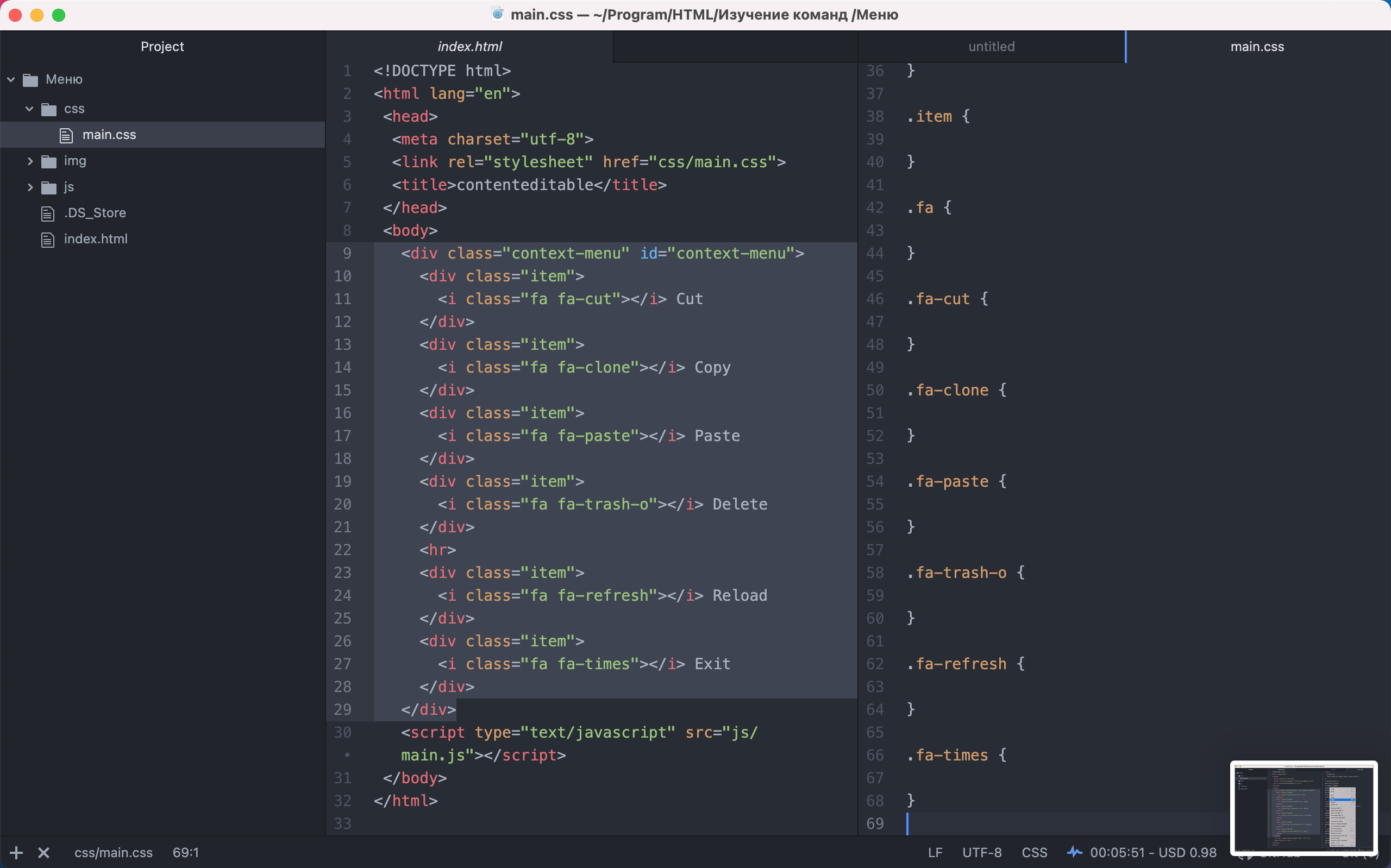Click css/main.css path in status bar
Viewport: 1391px width, 868px height.
tap(113, 852)
